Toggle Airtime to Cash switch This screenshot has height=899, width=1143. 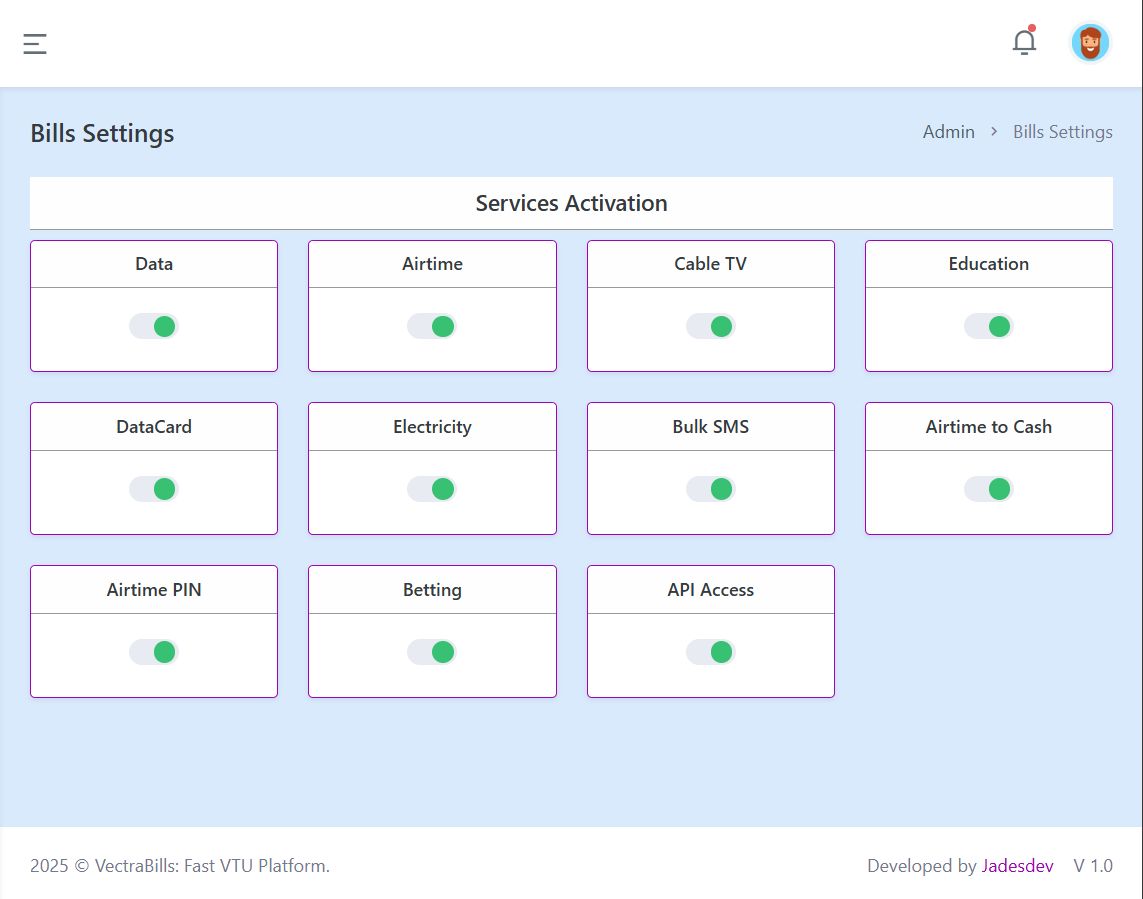pos(988,489)
